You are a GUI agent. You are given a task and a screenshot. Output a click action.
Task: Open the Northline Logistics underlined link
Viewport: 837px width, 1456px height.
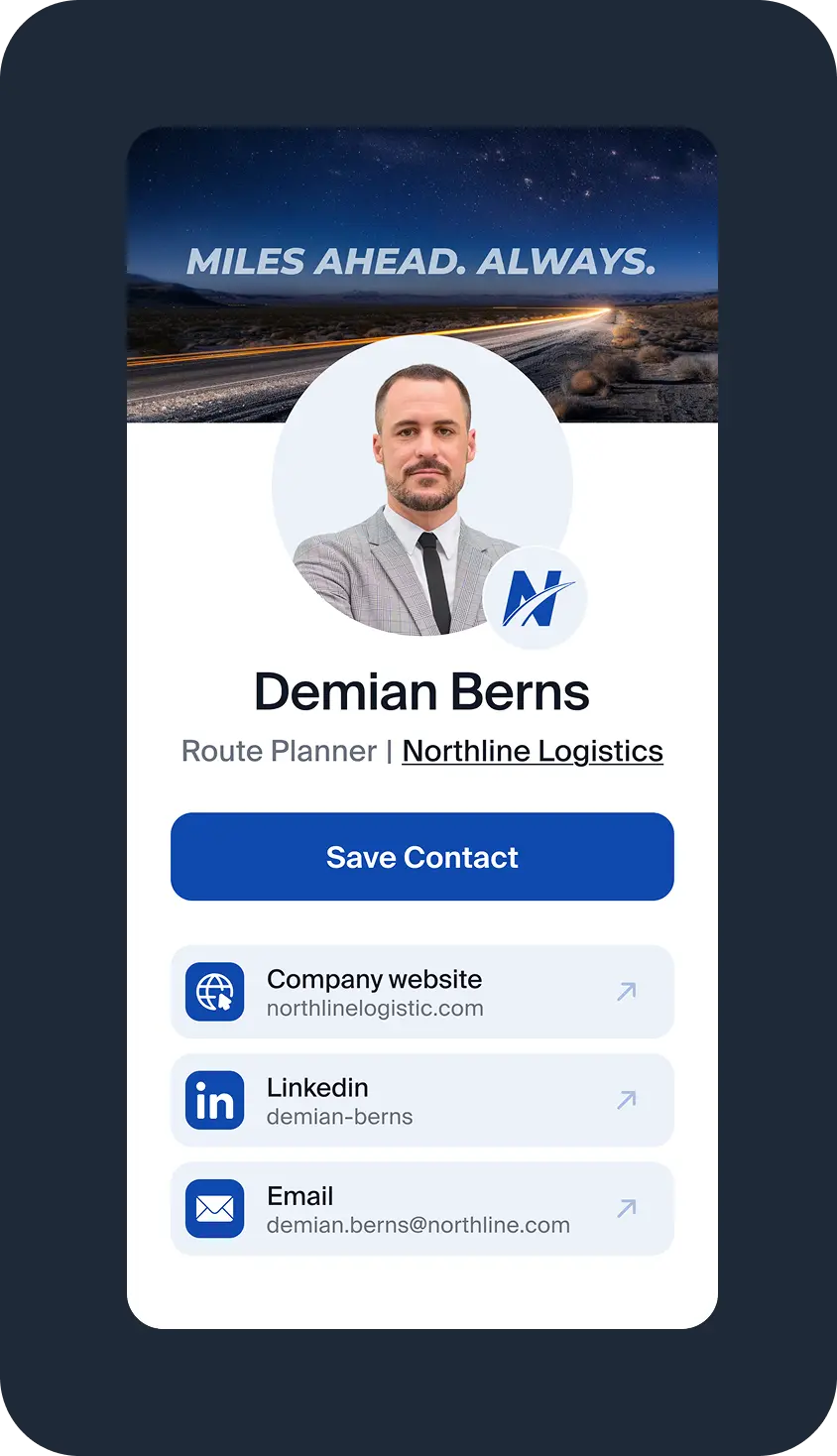[533, 752]
